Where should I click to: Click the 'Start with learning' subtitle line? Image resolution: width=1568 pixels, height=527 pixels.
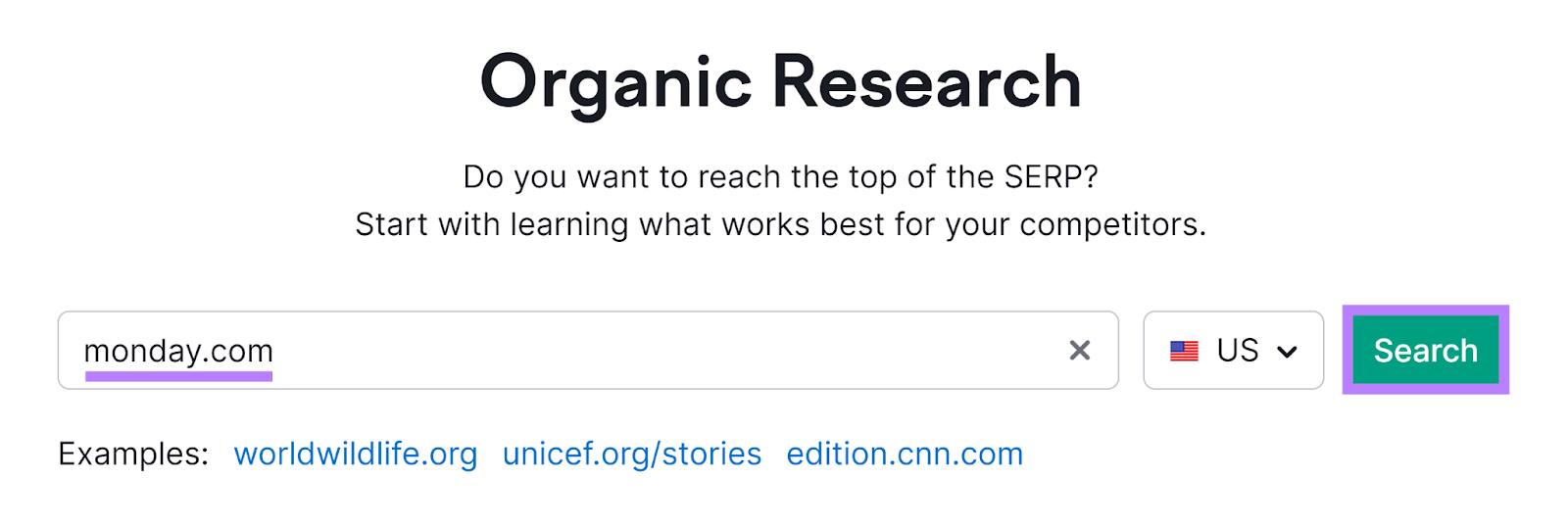[780, 225]
